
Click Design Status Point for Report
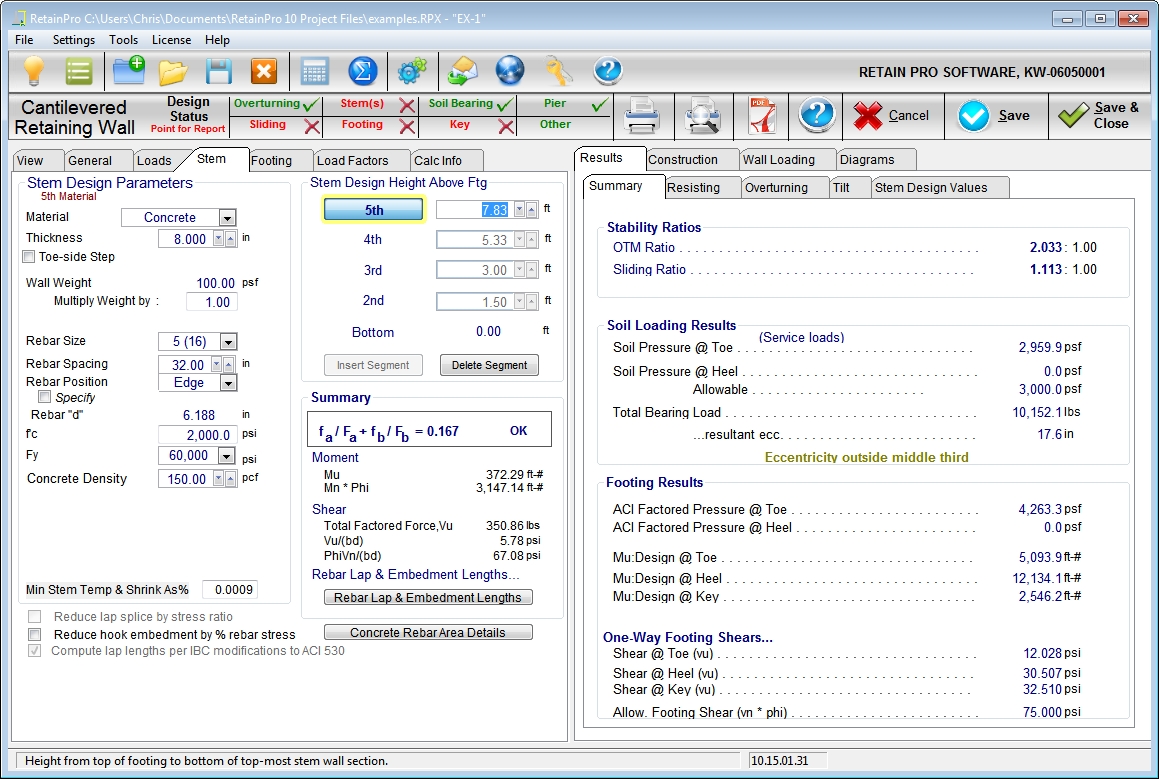coord(188,115)
